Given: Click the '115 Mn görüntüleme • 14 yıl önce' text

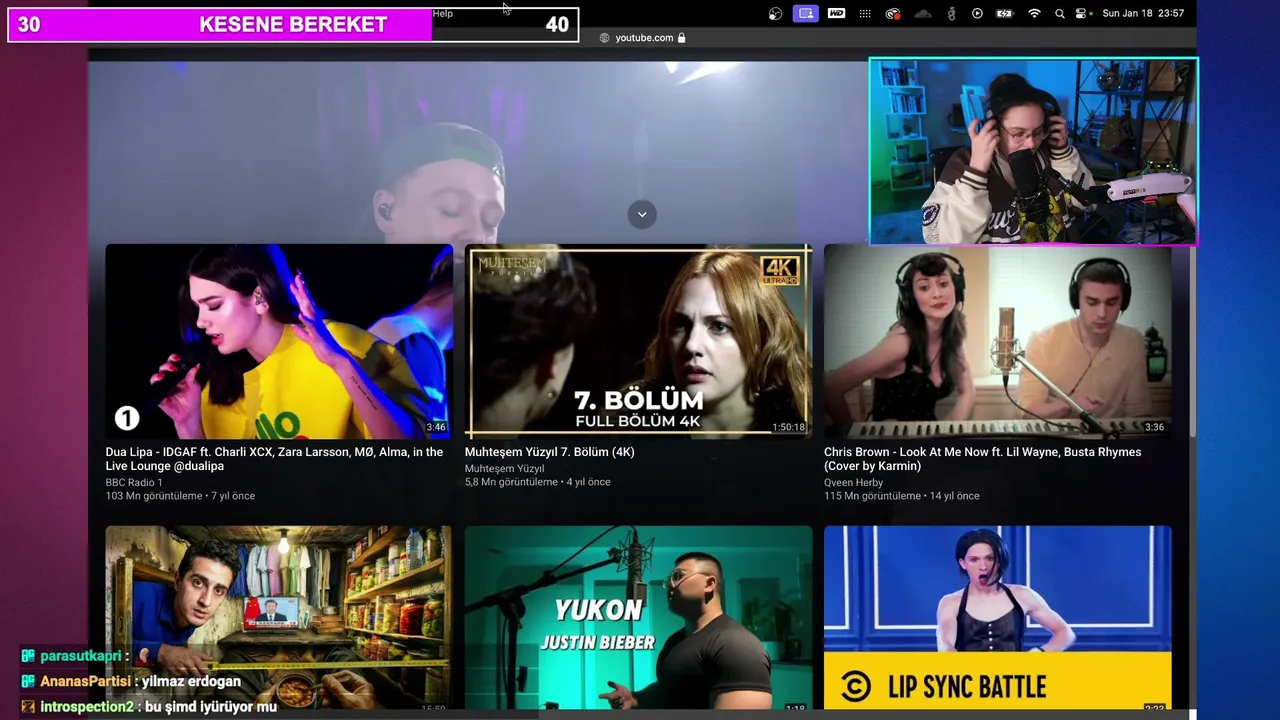Looking at the screenshot, I should (902, 496).
